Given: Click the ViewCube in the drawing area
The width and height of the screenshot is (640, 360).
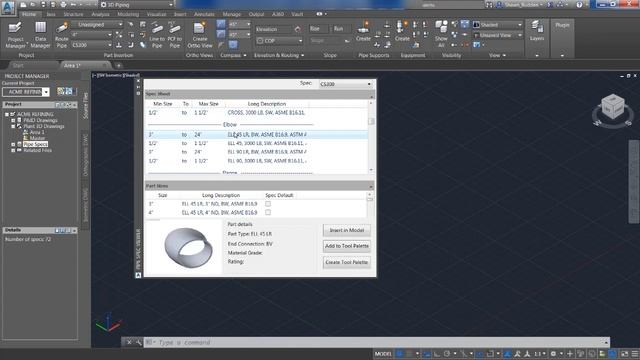Looking at the screenshot, I should (613, 107).
